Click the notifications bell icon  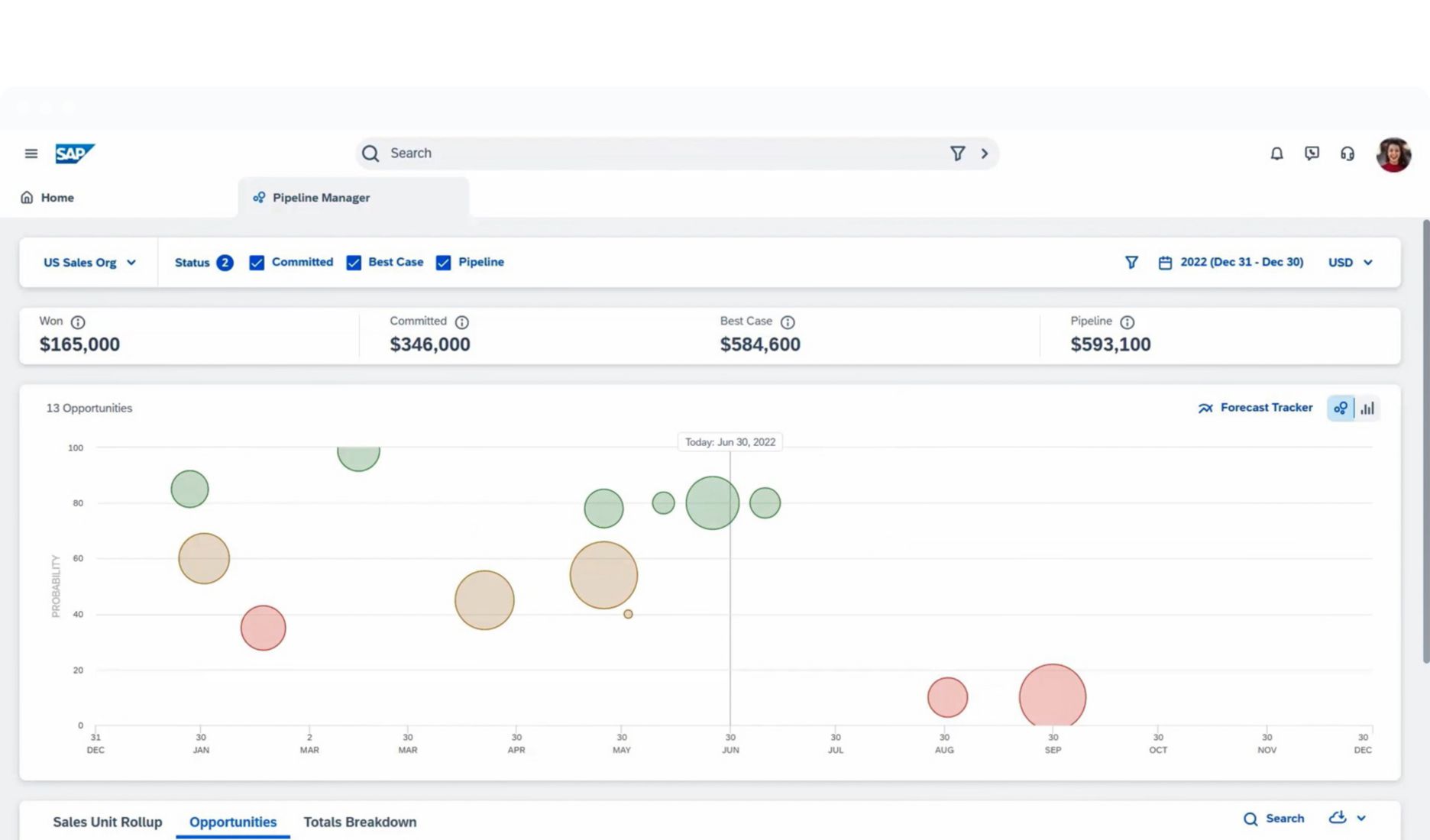(x=1276, y=153)
